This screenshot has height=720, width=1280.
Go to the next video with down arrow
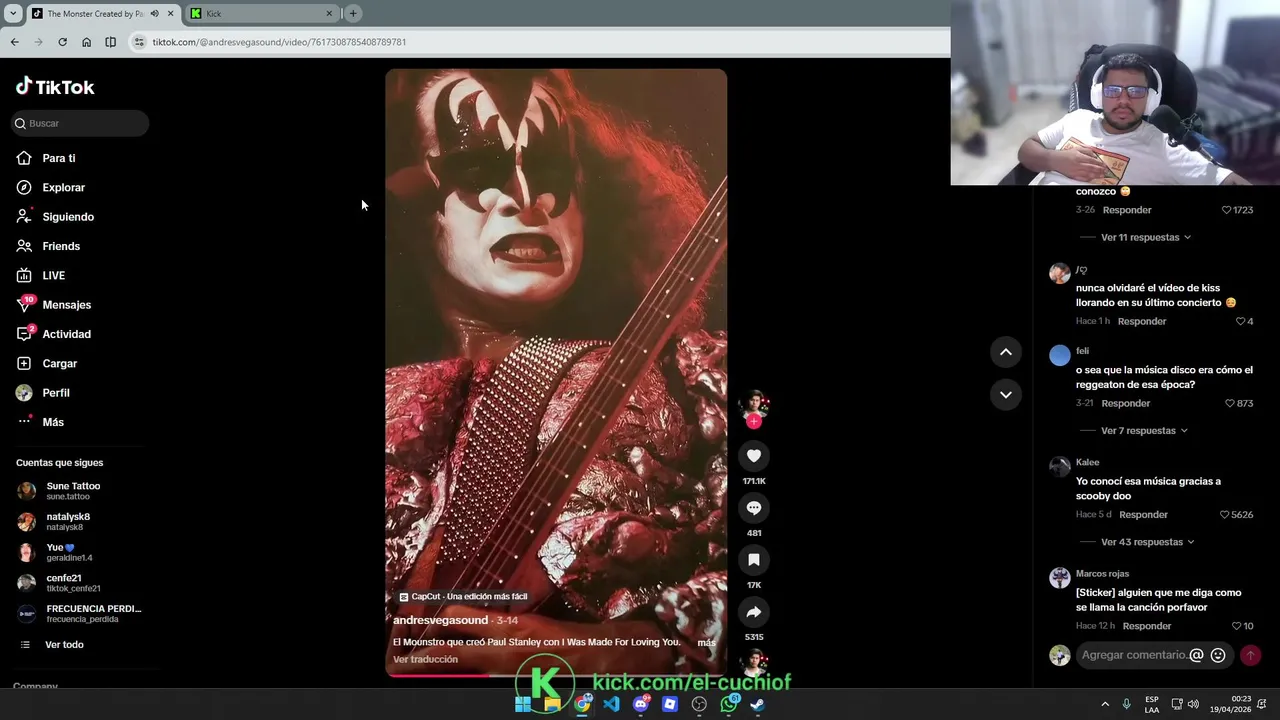coord(1006,395)
